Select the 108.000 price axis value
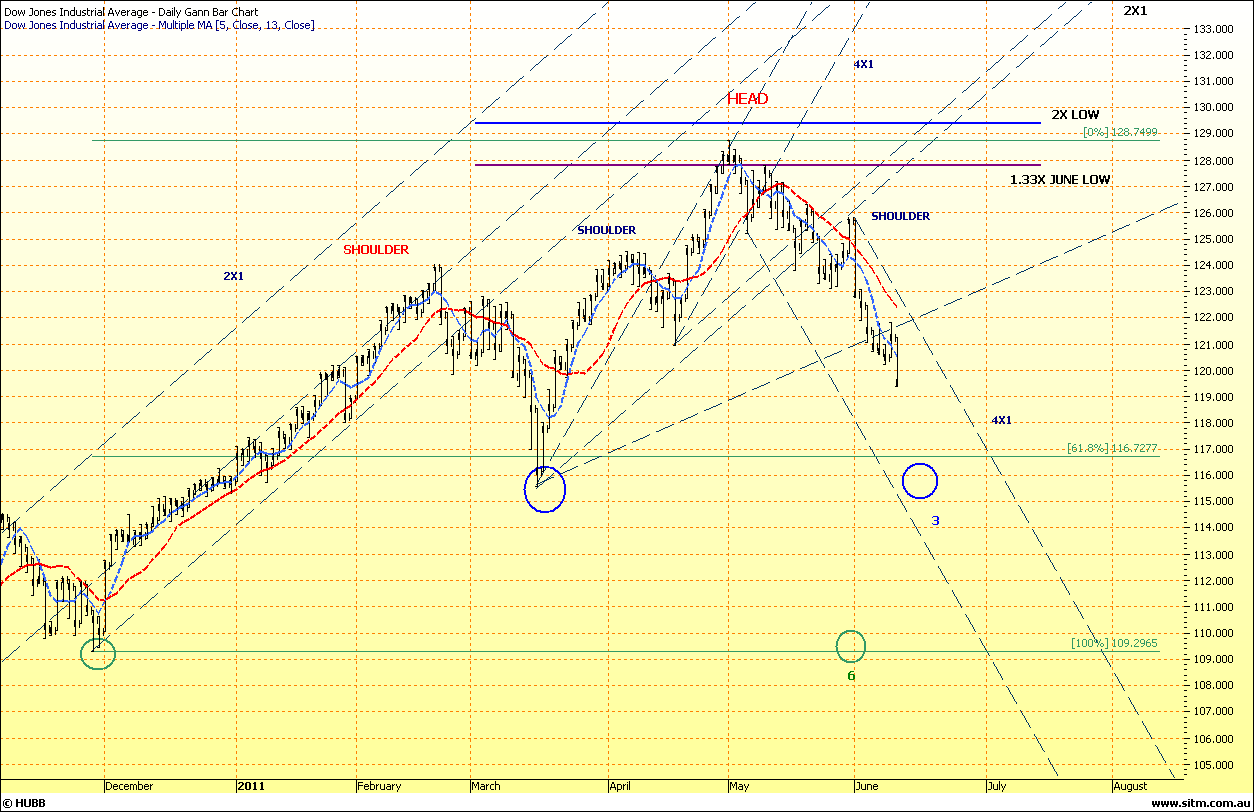This screenshot has height=812, width=1254. (1211, 686)
